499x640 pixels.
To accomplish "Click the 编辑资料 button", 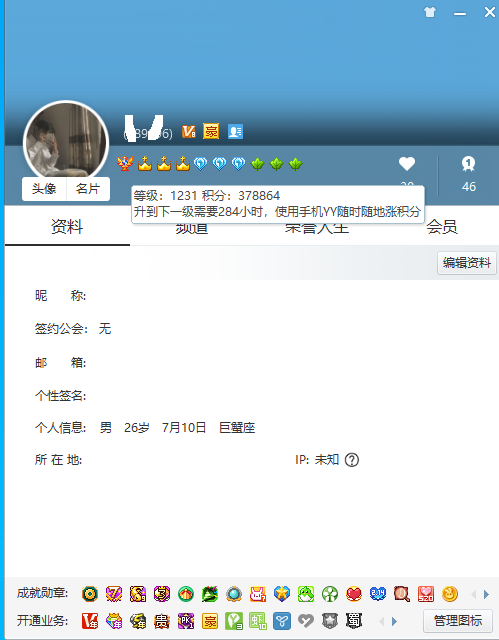I will pyautogui.click(x=467, y=262).
